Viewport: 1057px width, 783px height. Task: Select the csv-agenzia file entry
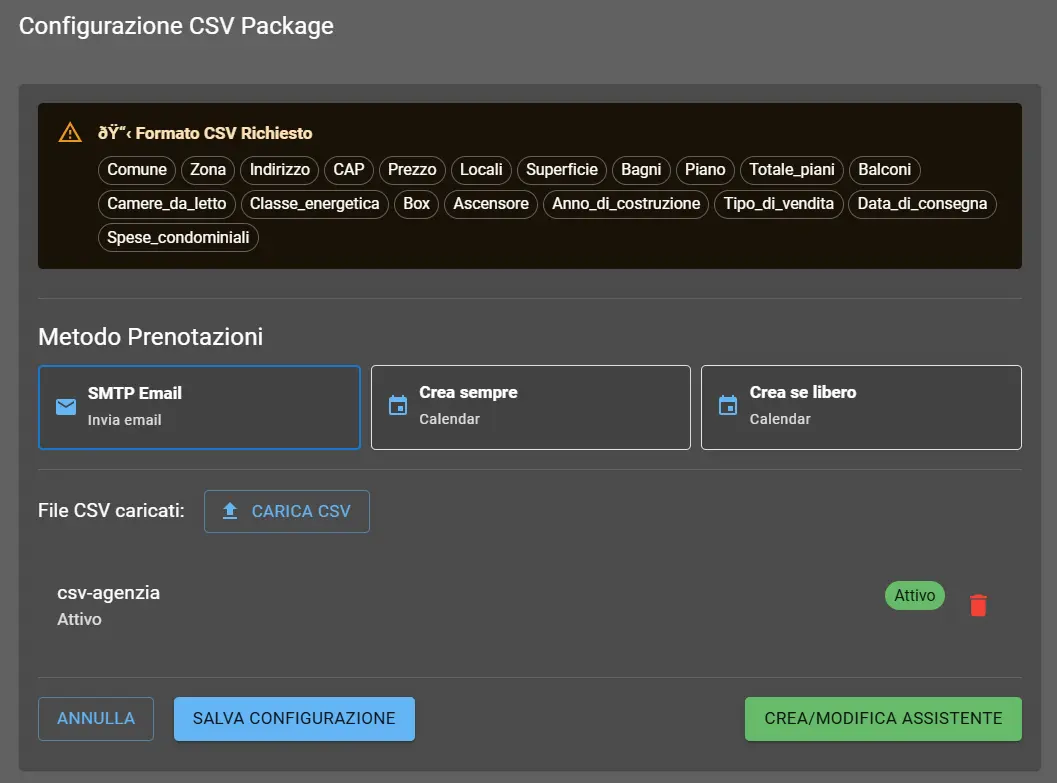coord(108,592)
